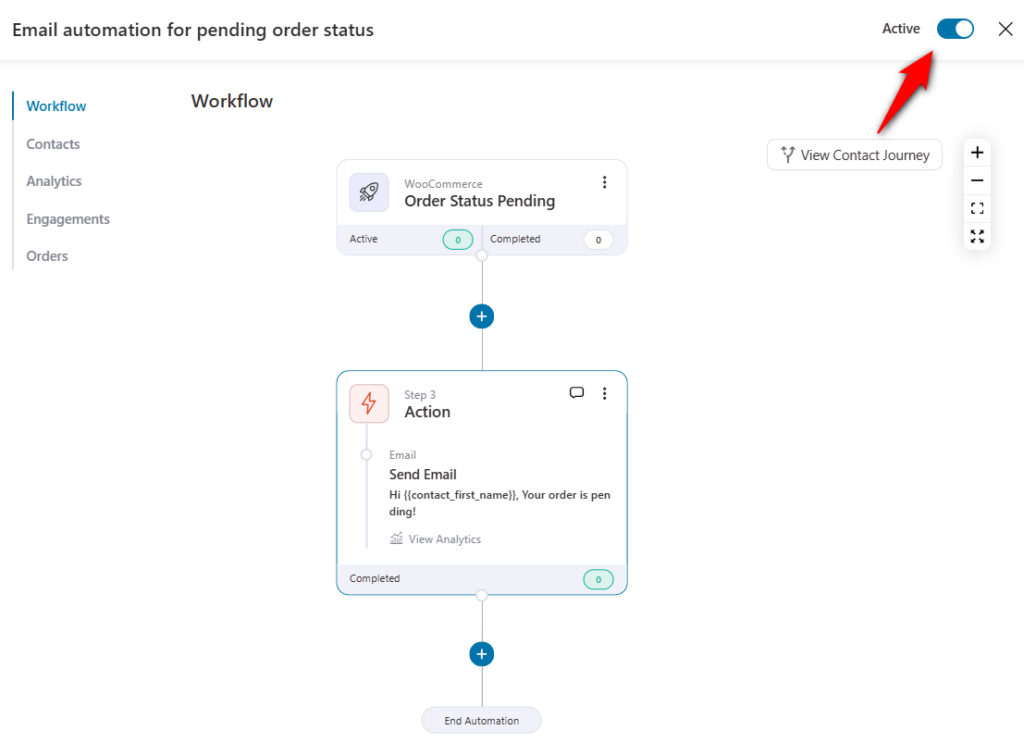Add a step using the first plus node
The height and width of the screenshot is (755, 1024).
click(481, 316)
